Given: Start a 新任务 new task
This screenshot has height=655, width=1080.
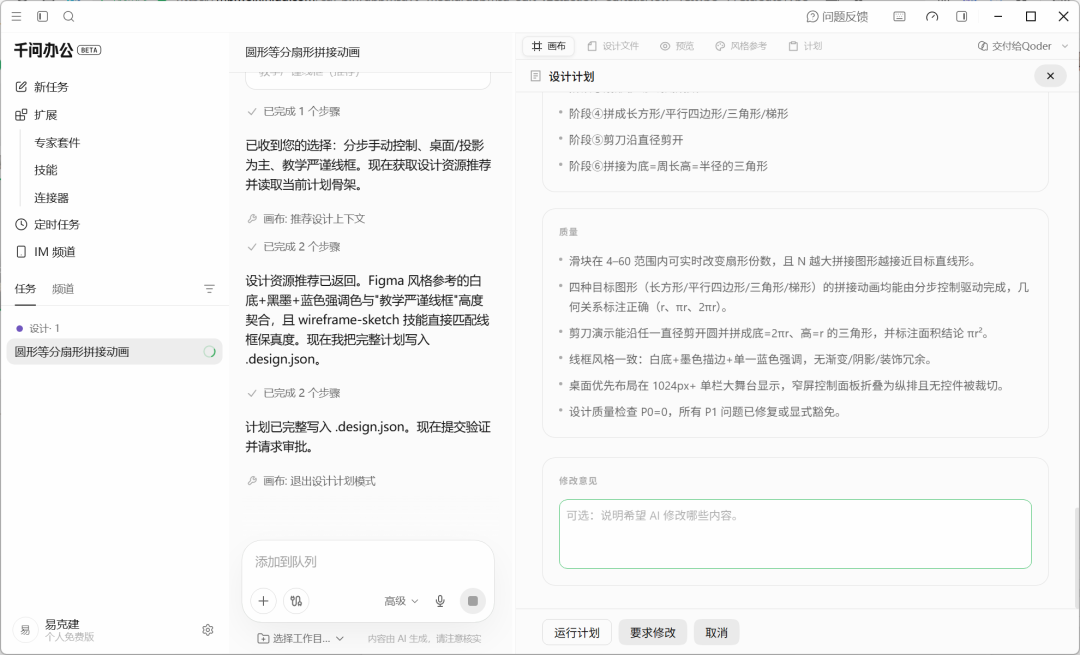Looking at the screenshot, I should (41, 87).
